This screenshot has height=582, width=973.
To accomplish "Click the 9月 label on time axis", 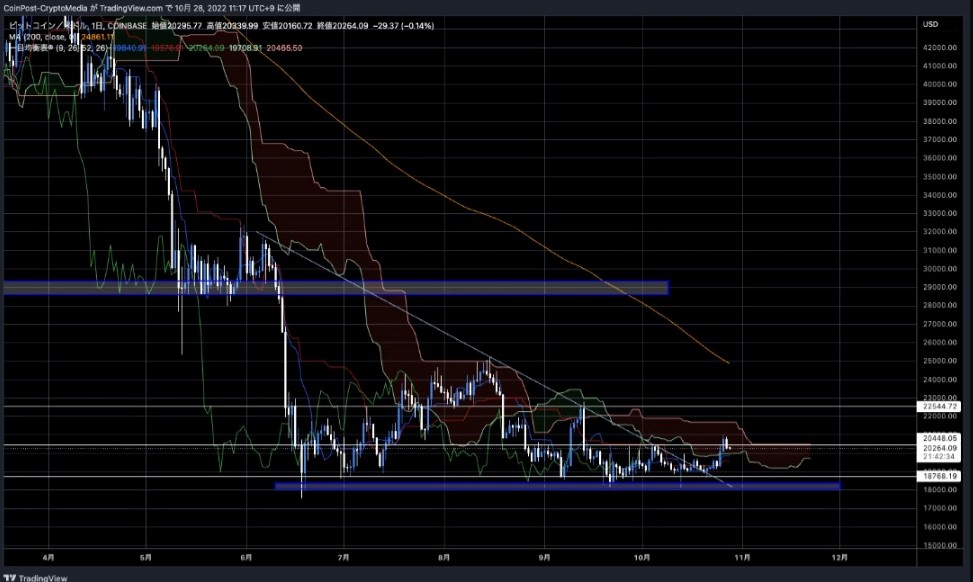I will pyautogui.click(x=544, y=558).
